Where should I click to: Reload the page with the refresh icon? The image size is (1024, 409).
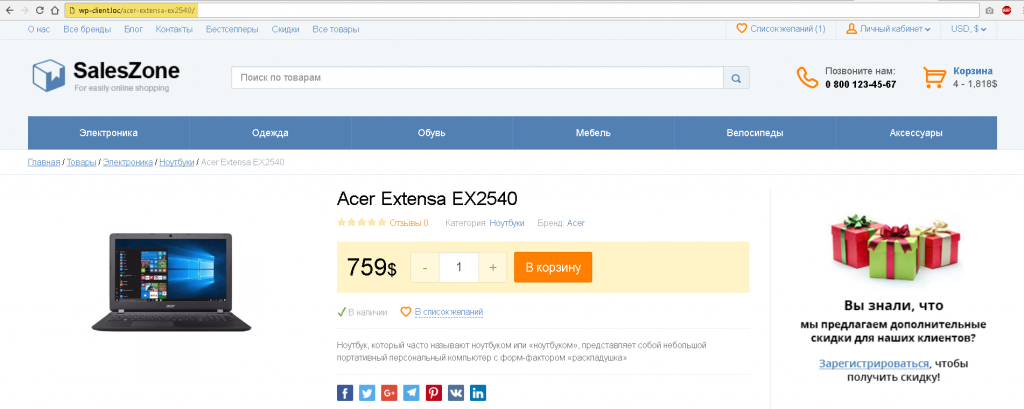[x=40, y=10]
